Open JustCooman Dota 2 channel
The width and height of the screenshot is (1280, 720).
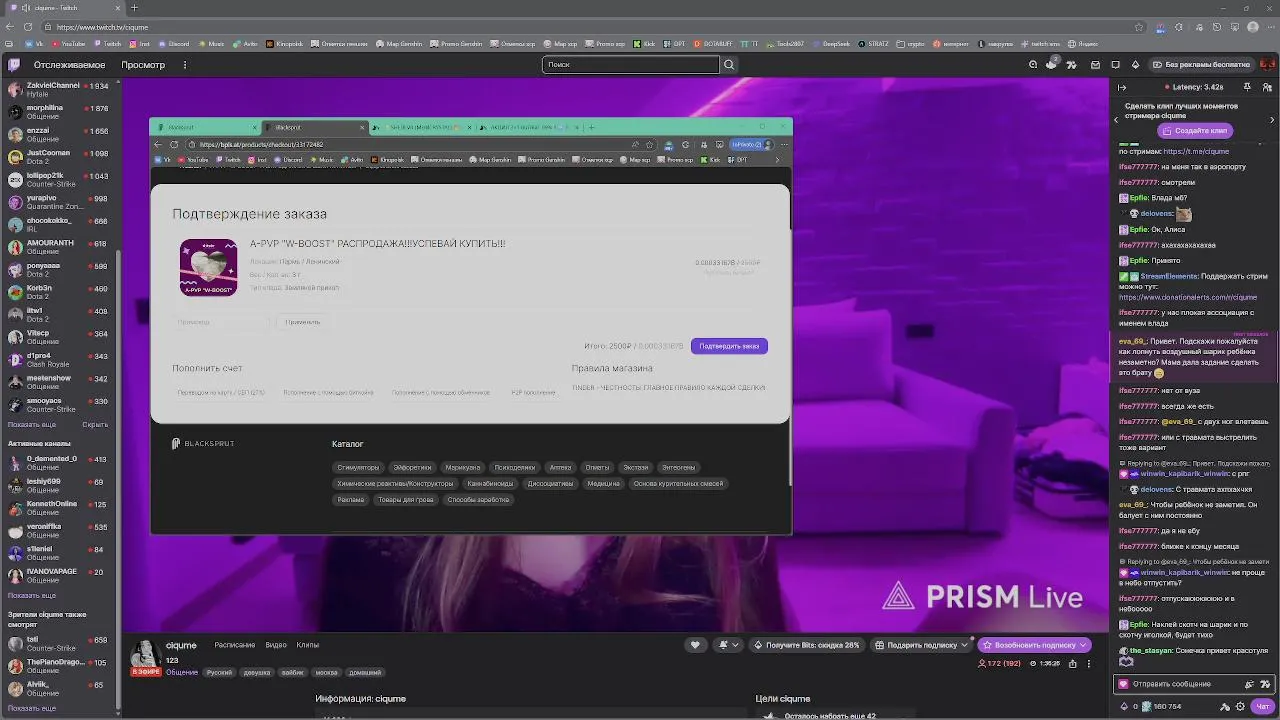[x=58, y=157]
